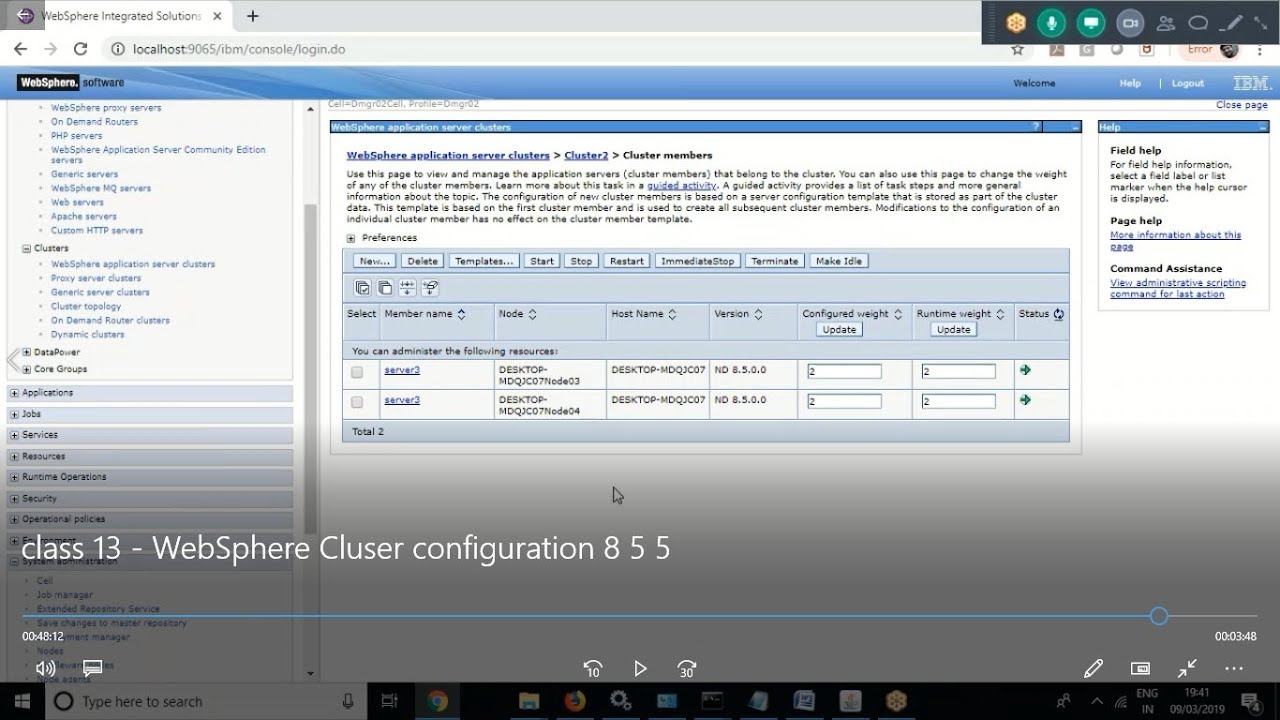Bookmark this page with the star icon
1280x720 pixels.
(1017, 49)
